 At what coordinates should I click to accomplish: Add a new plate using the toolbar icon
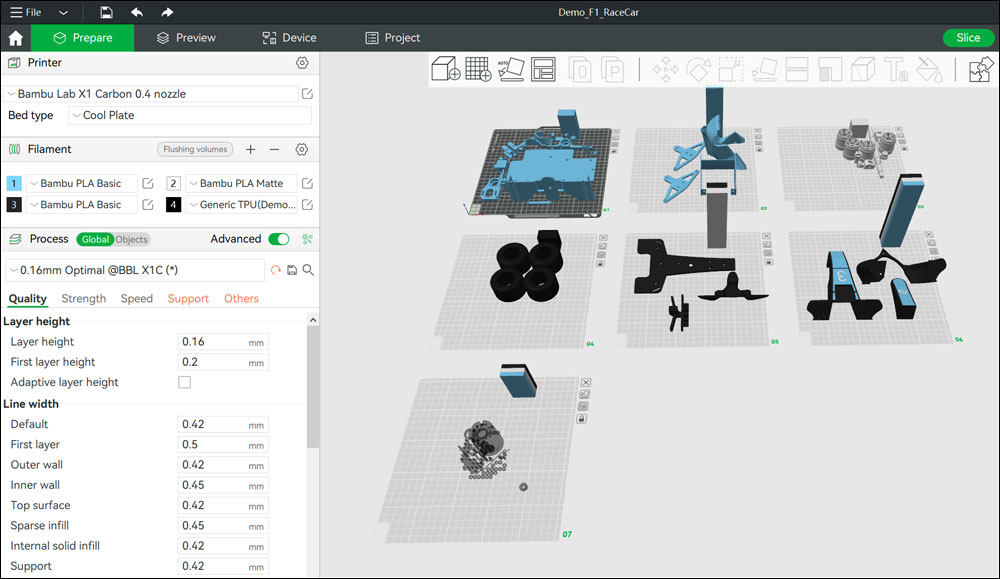(478, 70)
